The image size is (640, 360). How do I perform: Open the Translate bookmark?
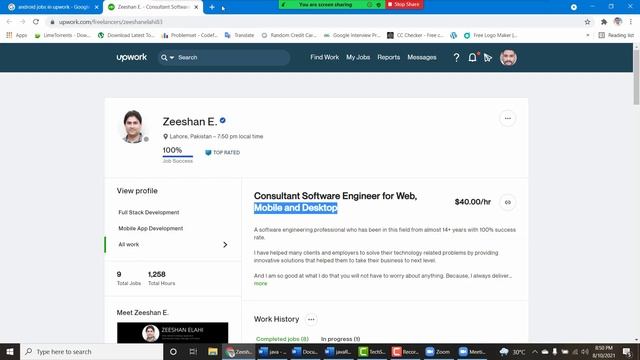pos(240,35)
